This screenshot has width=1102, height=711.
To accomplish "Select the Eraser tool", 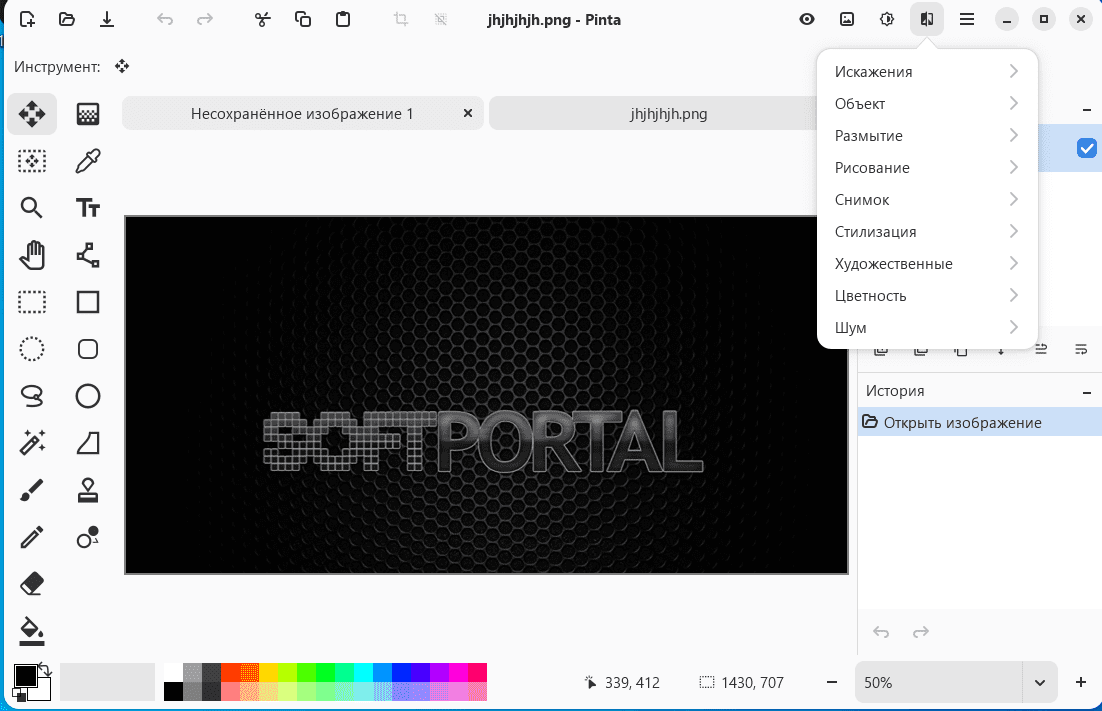I will [x=32, y=584].
